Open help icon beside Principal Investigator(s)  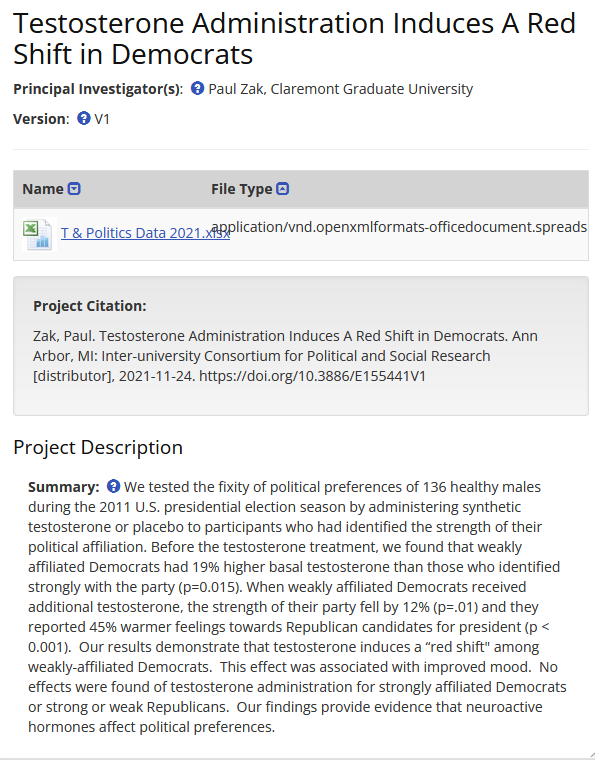click(x=197, y=88)
